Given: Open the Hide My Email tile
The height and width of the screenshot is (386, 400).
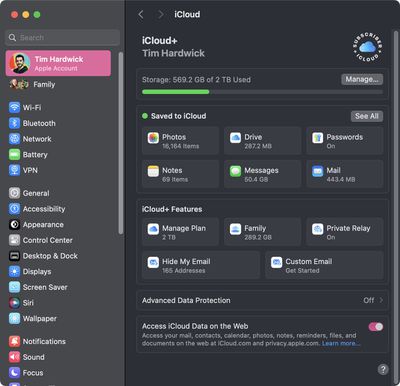Looking at the screenshot, I should (201, 265).
